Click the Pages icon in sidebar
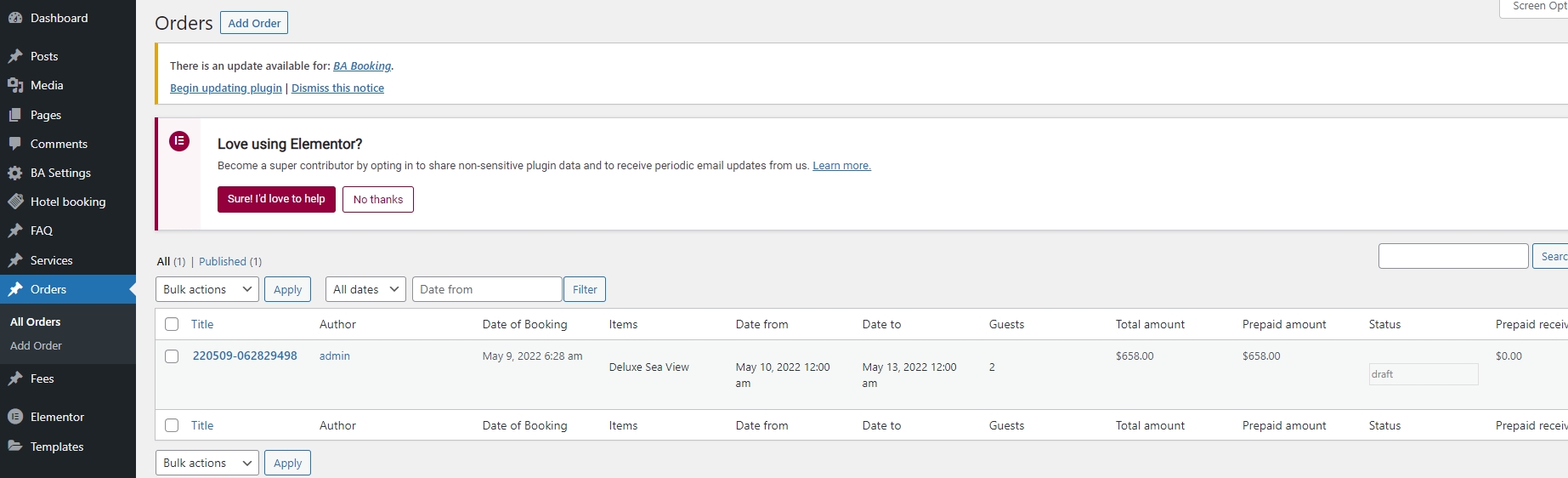This screenshot has height=478, width=1568. [15, 115]
